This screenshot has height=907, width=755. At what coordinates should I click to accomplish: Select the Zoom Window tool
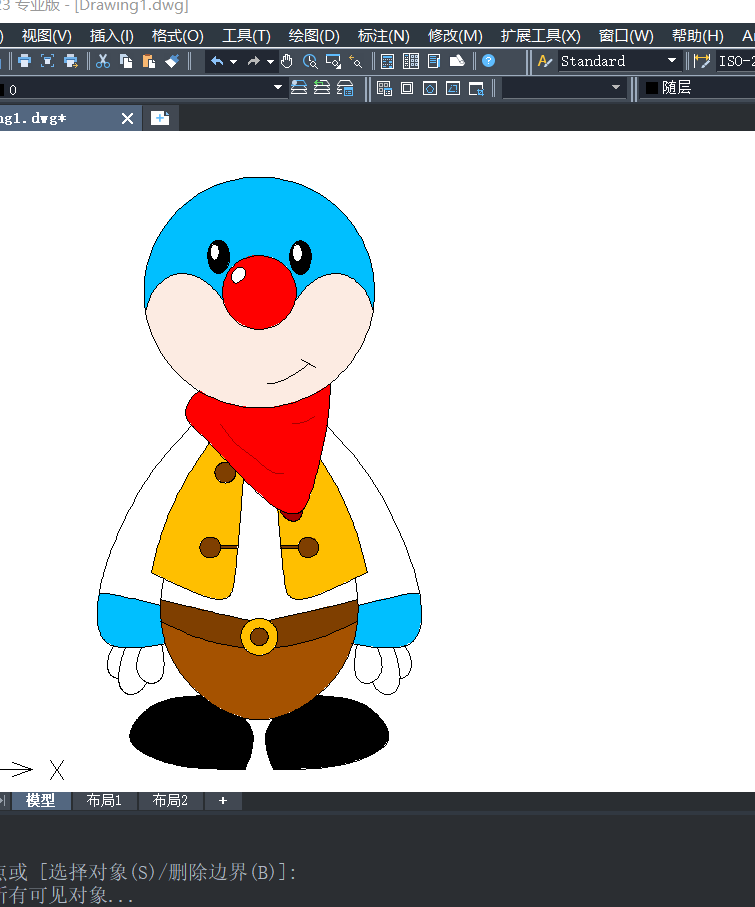pyautogui.click(x=333, y=61)
